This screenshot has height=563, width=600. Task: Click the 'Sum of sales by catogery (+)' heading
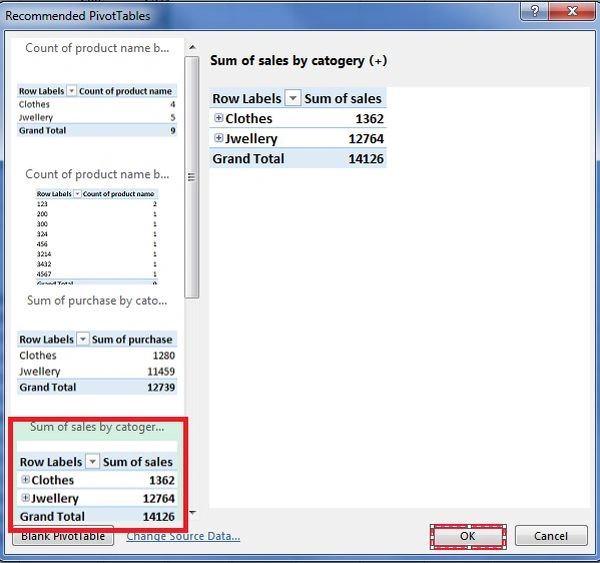point(298,60)
